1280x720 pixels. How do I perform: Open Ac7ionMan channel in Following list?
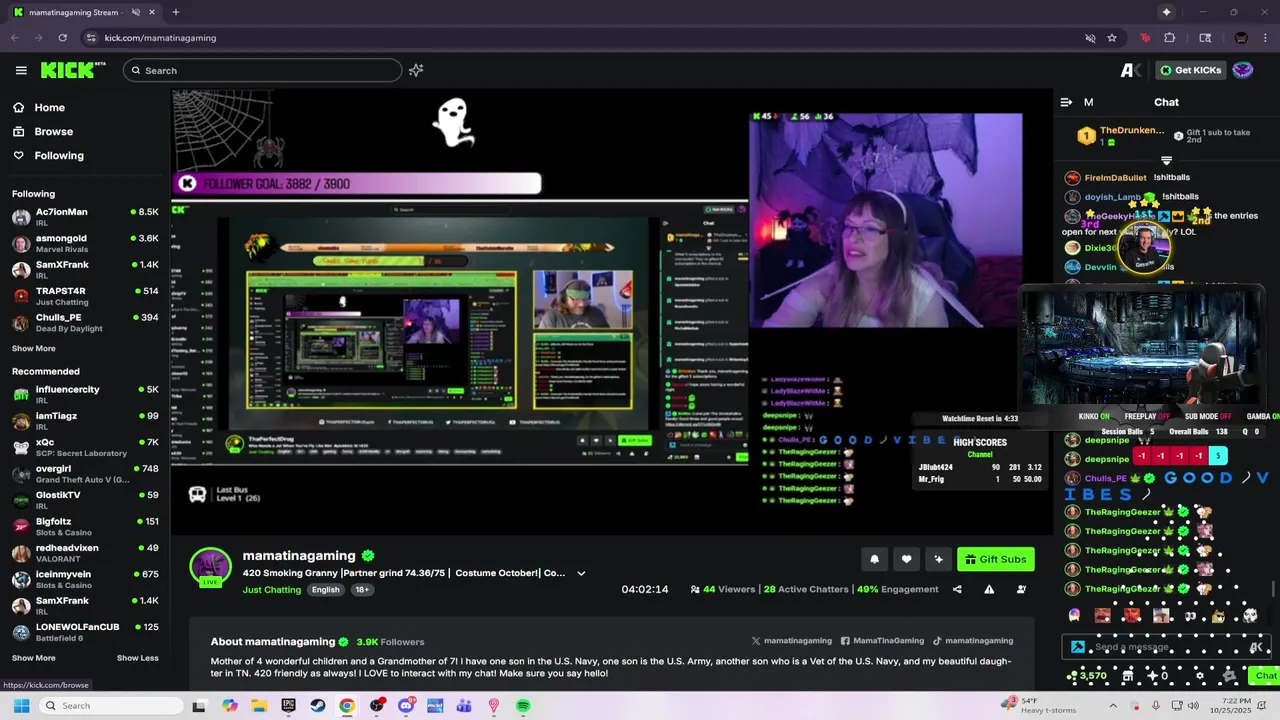85,217
